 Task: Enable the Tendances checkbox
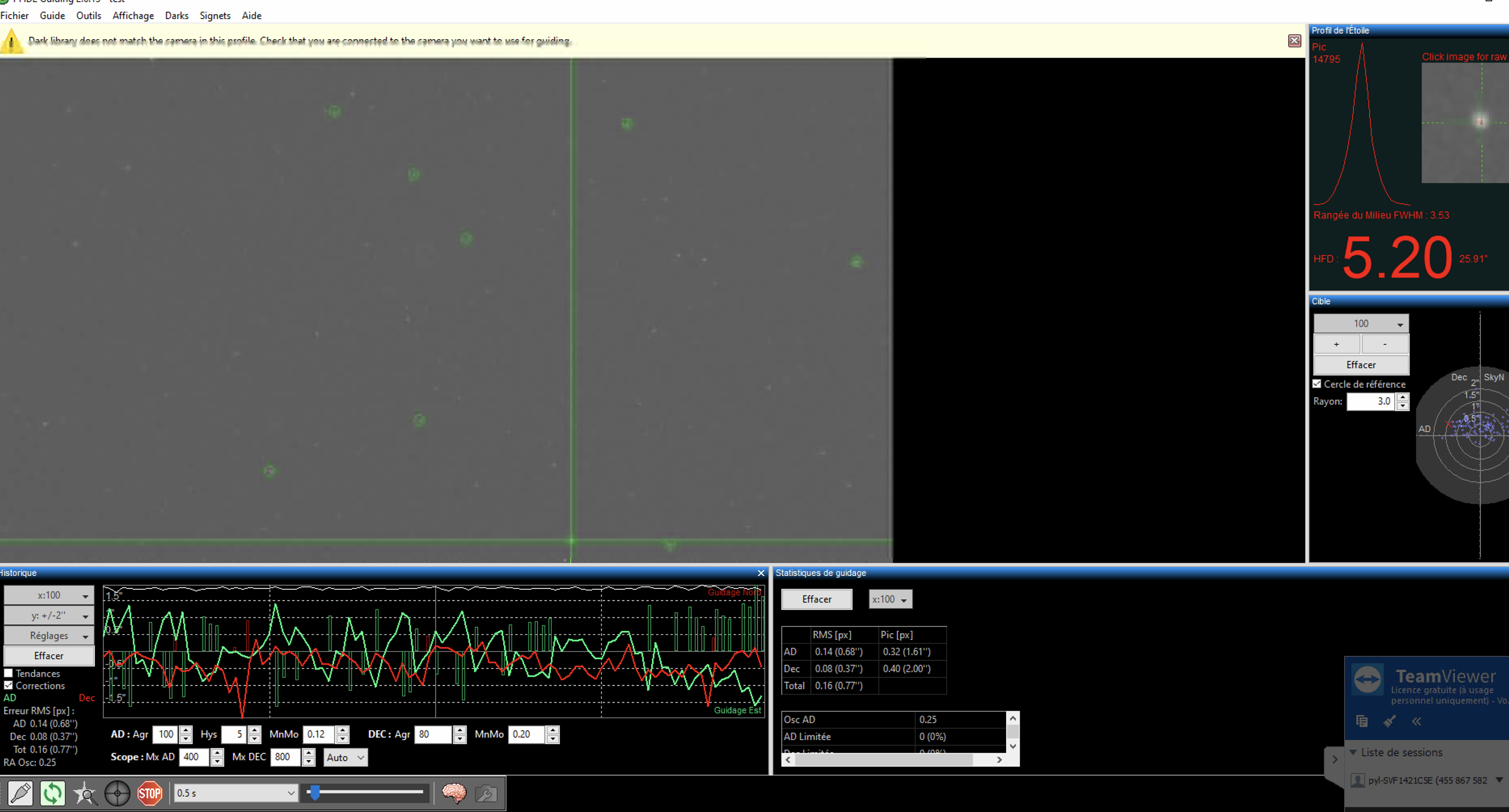(9, 673)
